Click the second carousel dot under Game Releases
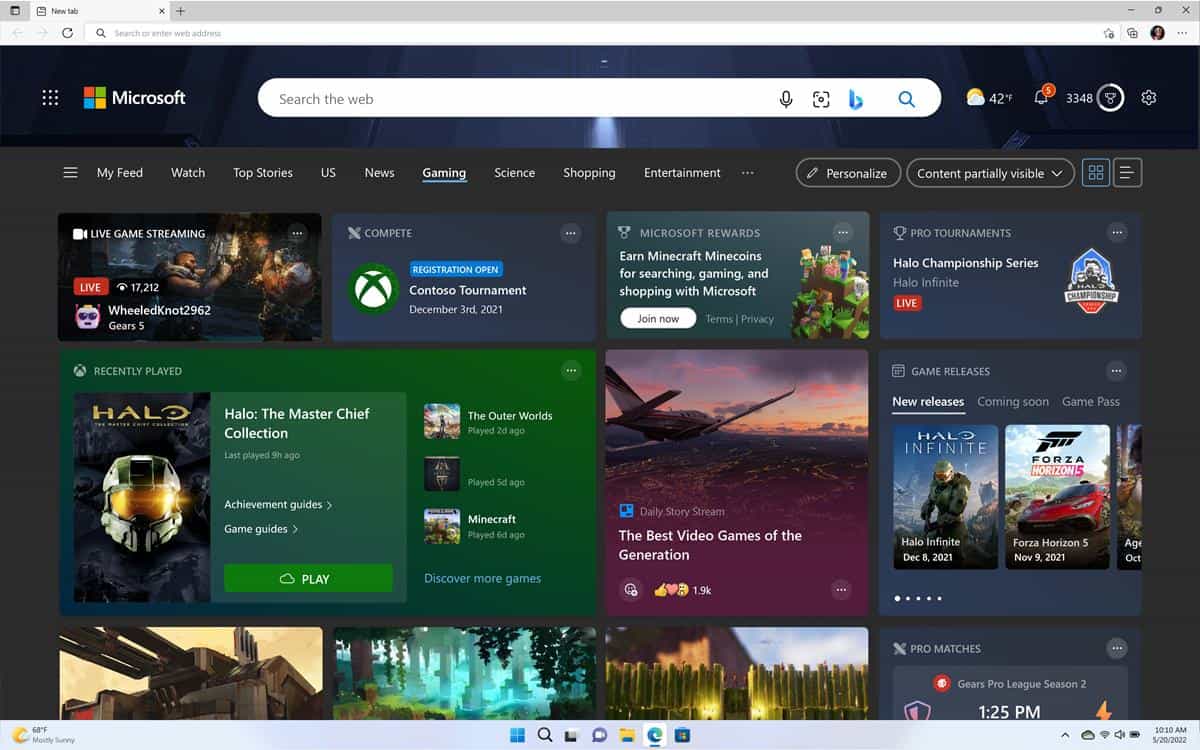 tap(909, 597)
